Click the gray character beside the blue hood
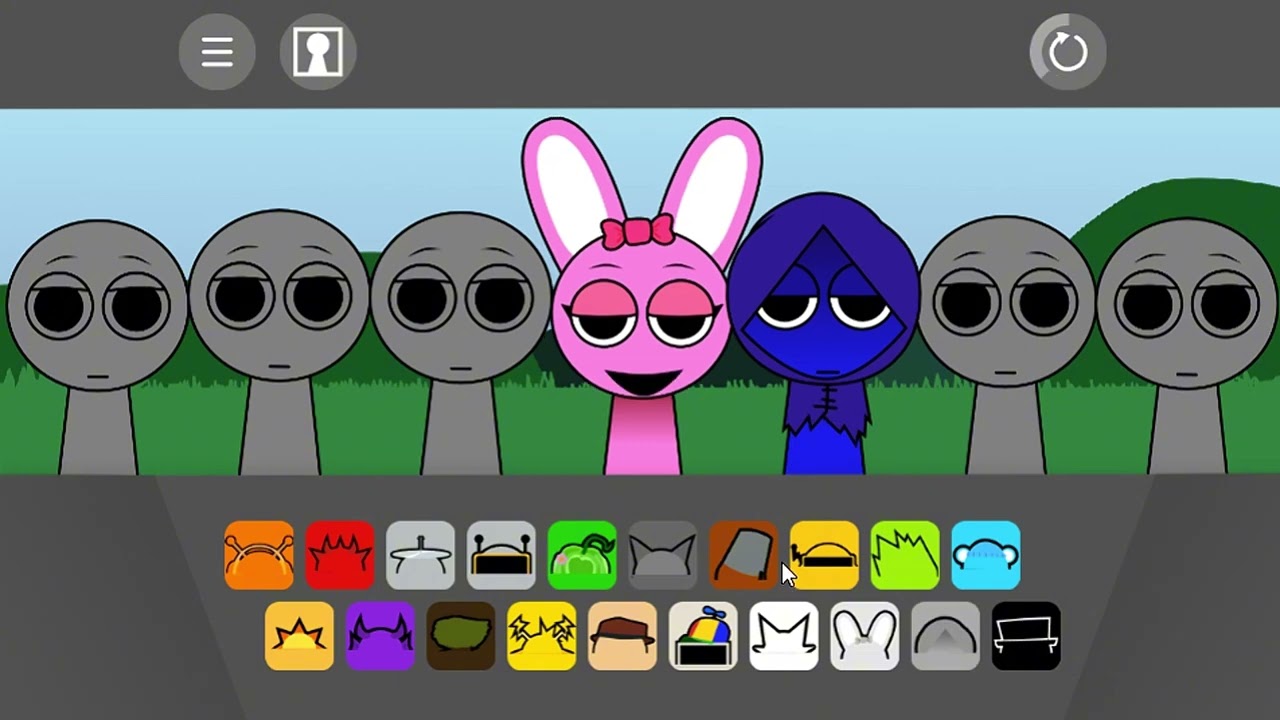1280x720 pixels. click(1006, 345)
